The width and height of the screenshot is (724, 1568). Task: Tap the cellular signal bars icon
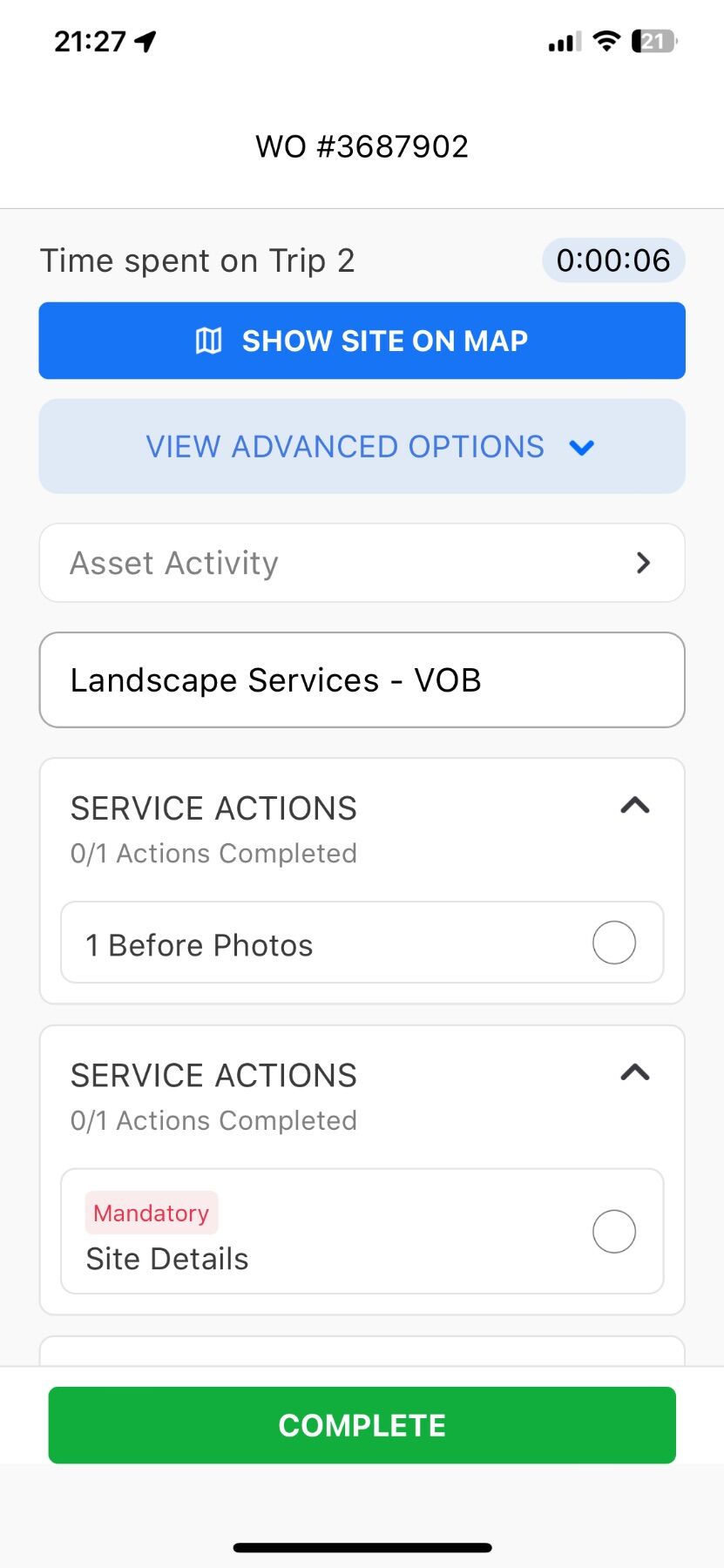click(565, 41)
